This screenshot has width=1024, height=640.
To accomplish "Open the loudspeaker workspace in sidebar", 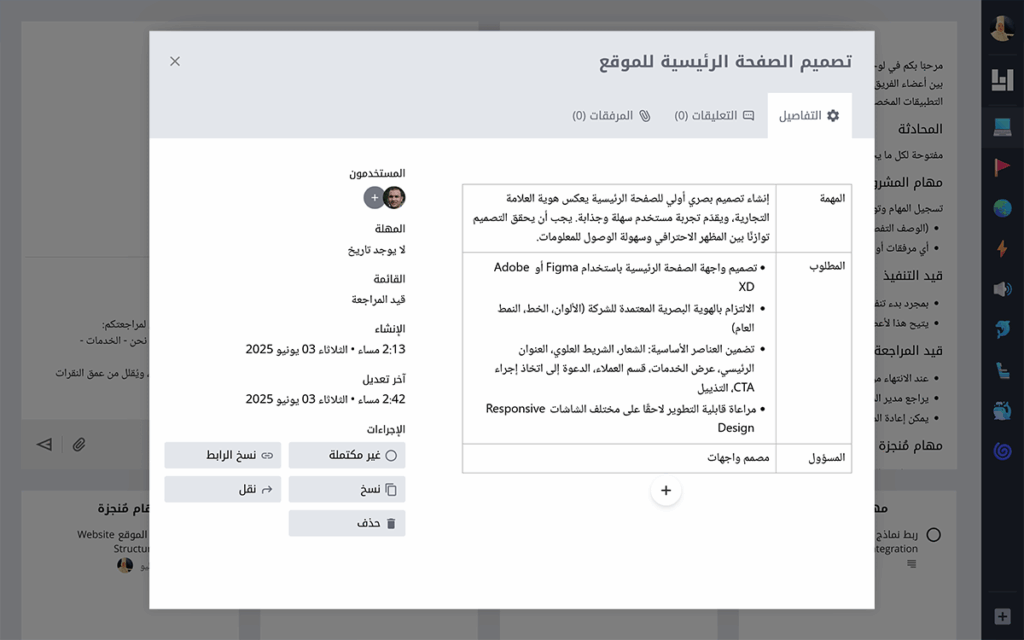I will [x=1002, y=289].
